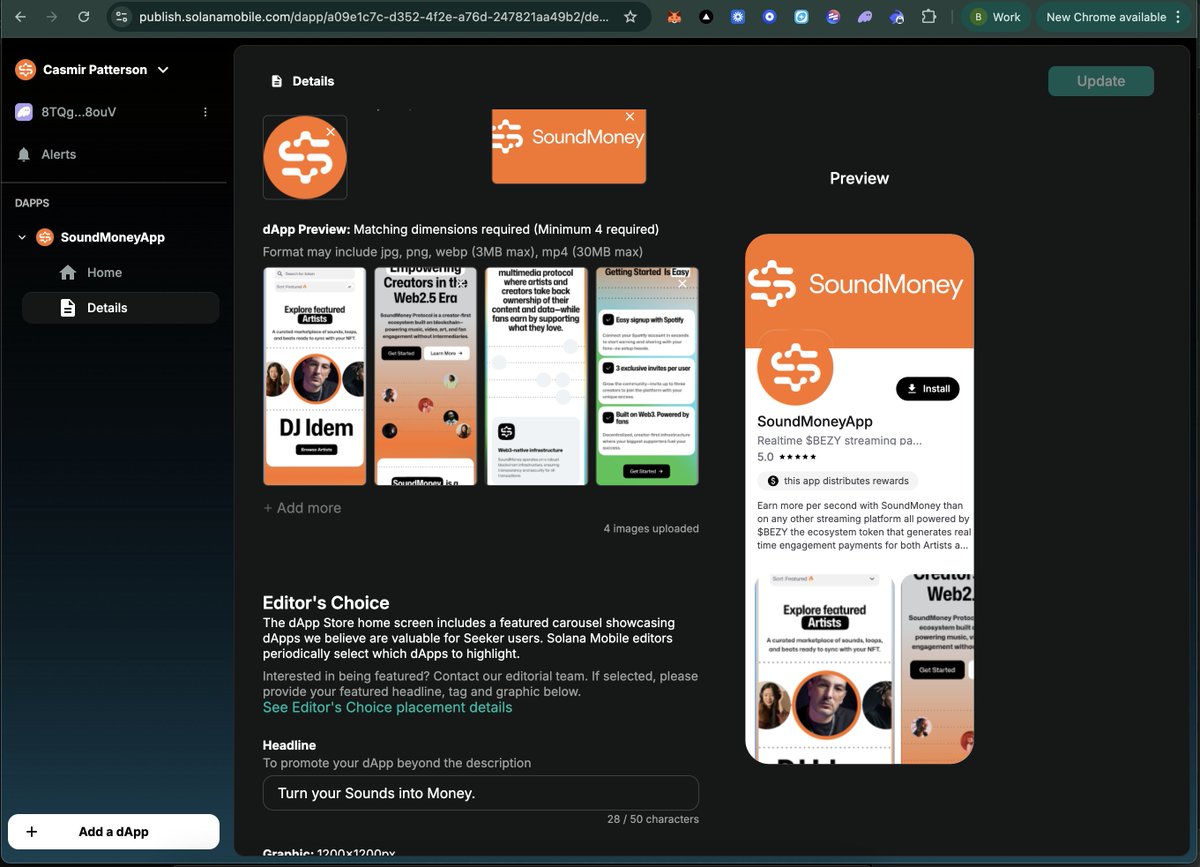Viewport: 1200px width, 867px height.
Task: Remove the Empowering Creators screenshot
Action: point(461,283)
